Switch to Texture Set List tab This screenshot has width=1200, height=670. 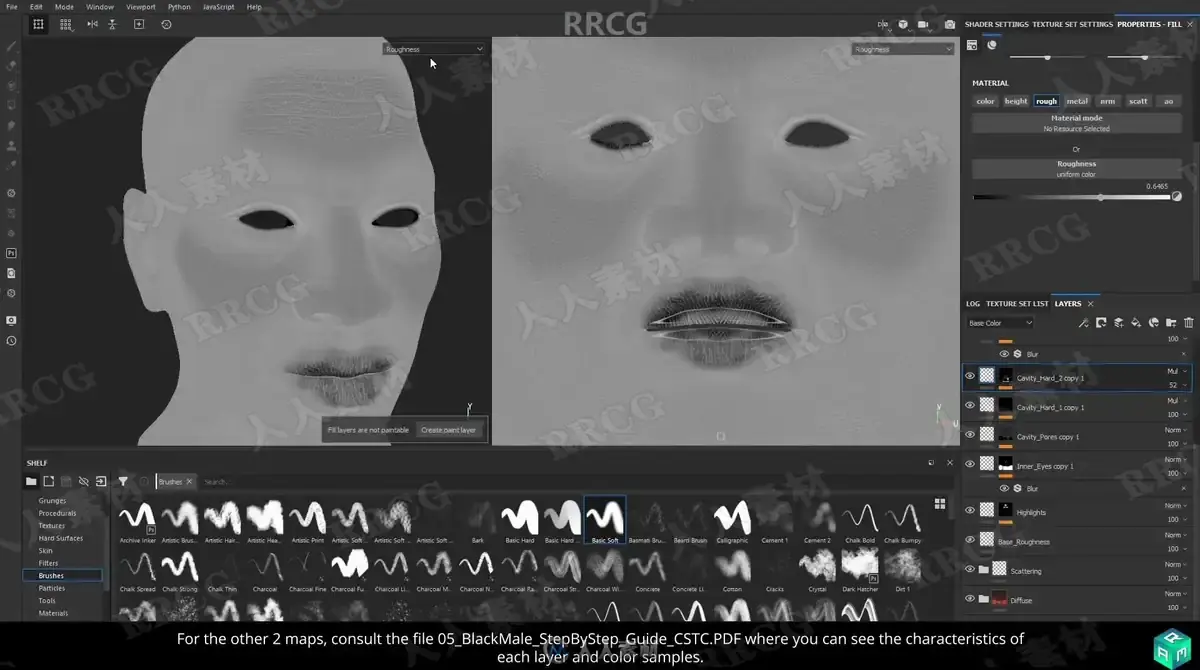pyautogui.click(x=1017, y=303)
